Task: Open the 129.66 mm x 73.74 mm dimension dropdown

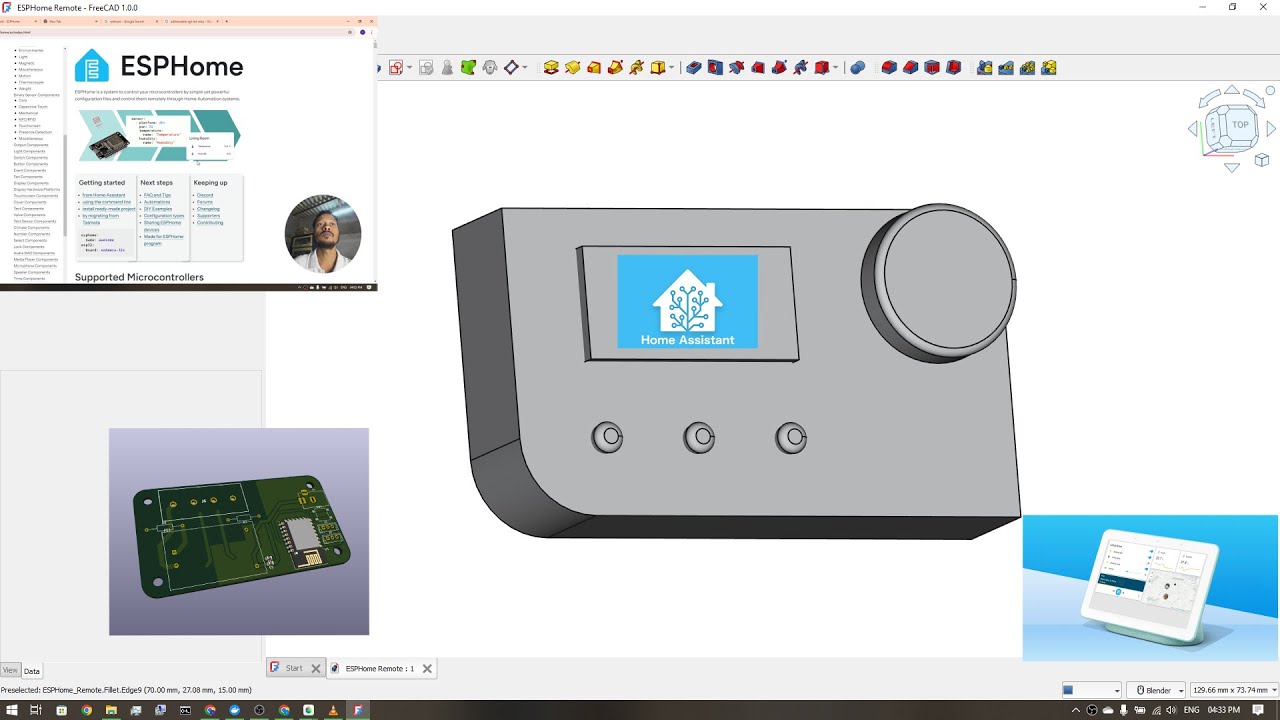Action: pyautogui.click(x=1234, y=690)
